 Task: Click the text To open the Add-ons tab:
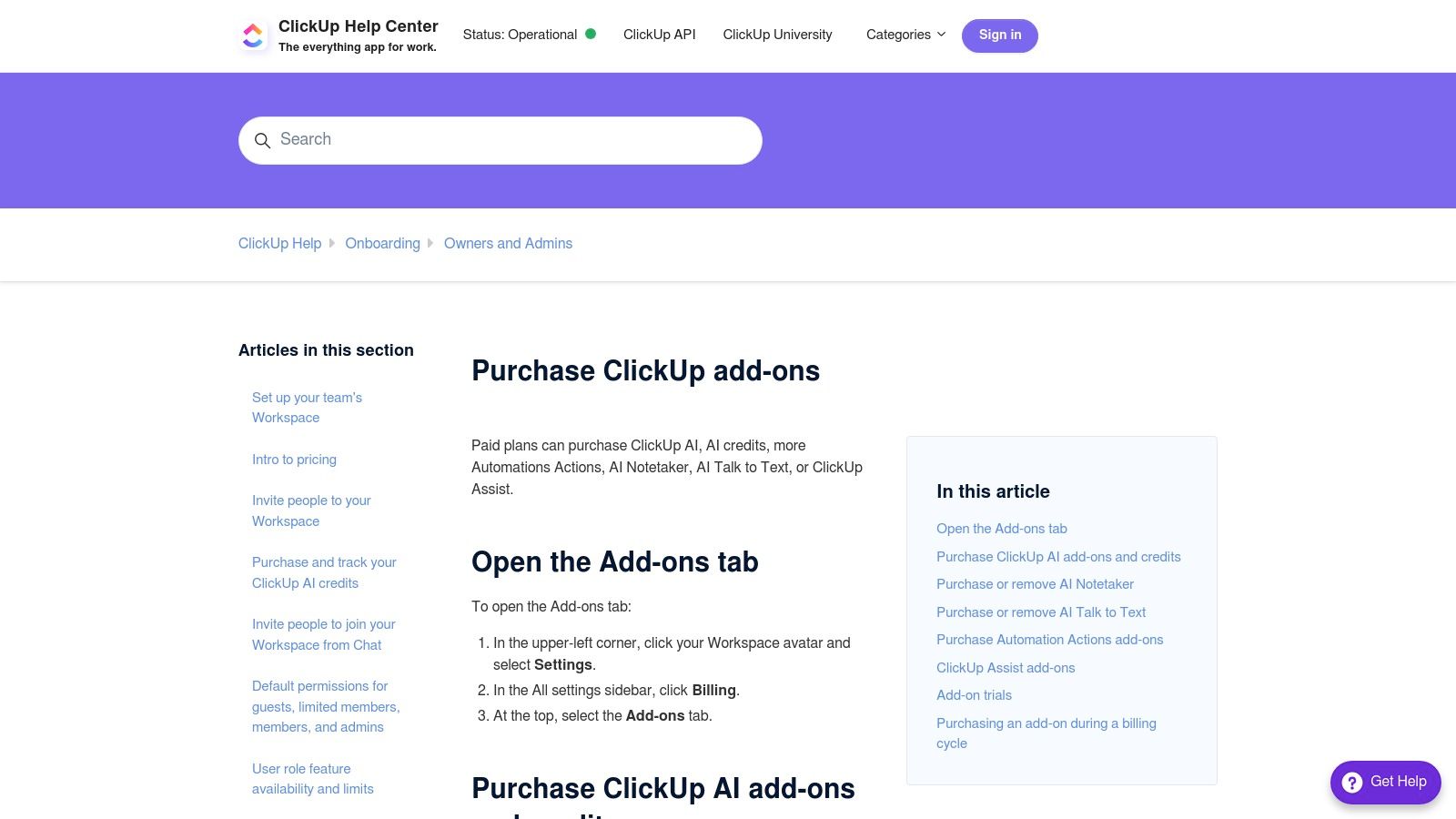(x=551, y=607)
